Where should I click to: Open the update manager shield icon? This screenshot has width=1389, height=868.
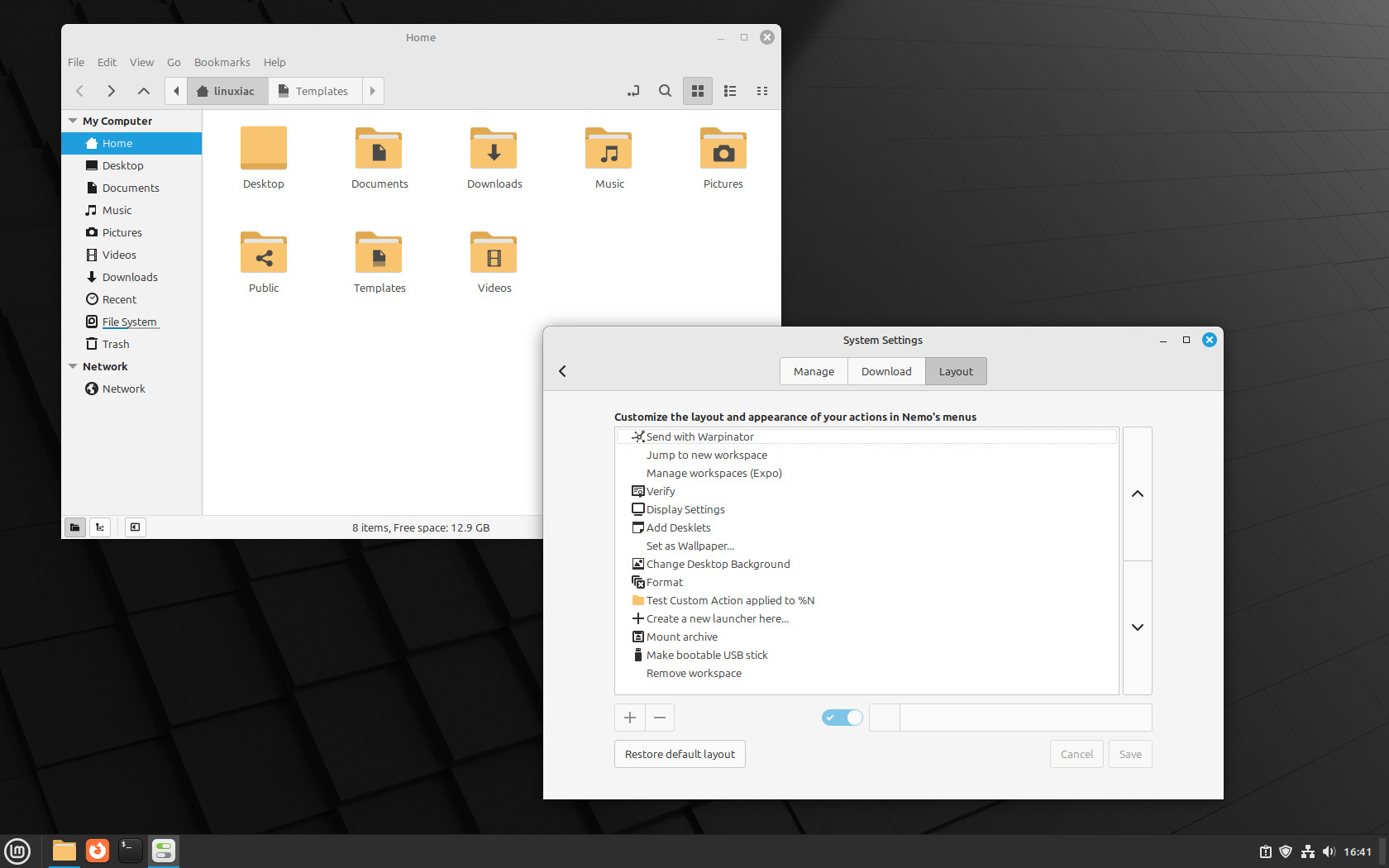click(1286, 851)
